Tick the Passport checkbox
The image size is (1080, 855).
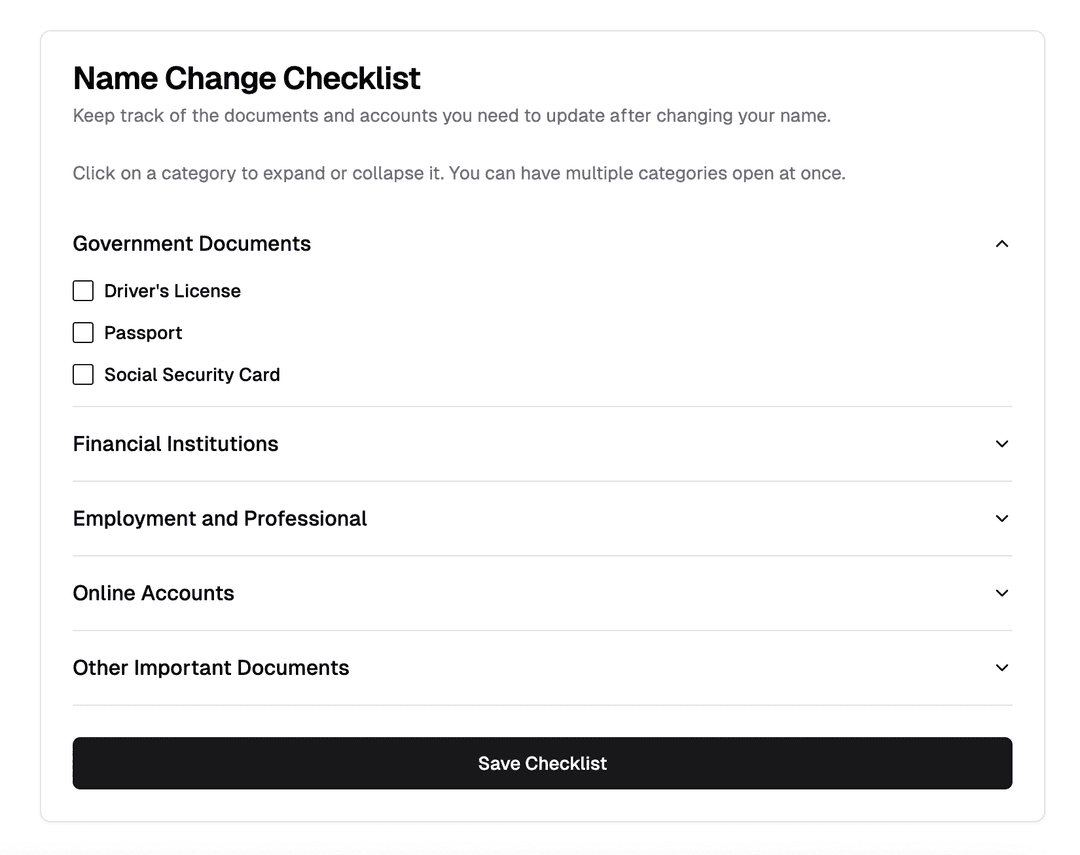[83, 333]
